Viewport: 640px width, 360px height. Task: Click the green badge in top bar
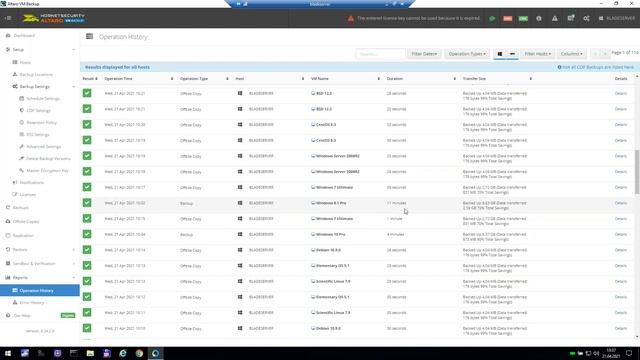[523, 18]
